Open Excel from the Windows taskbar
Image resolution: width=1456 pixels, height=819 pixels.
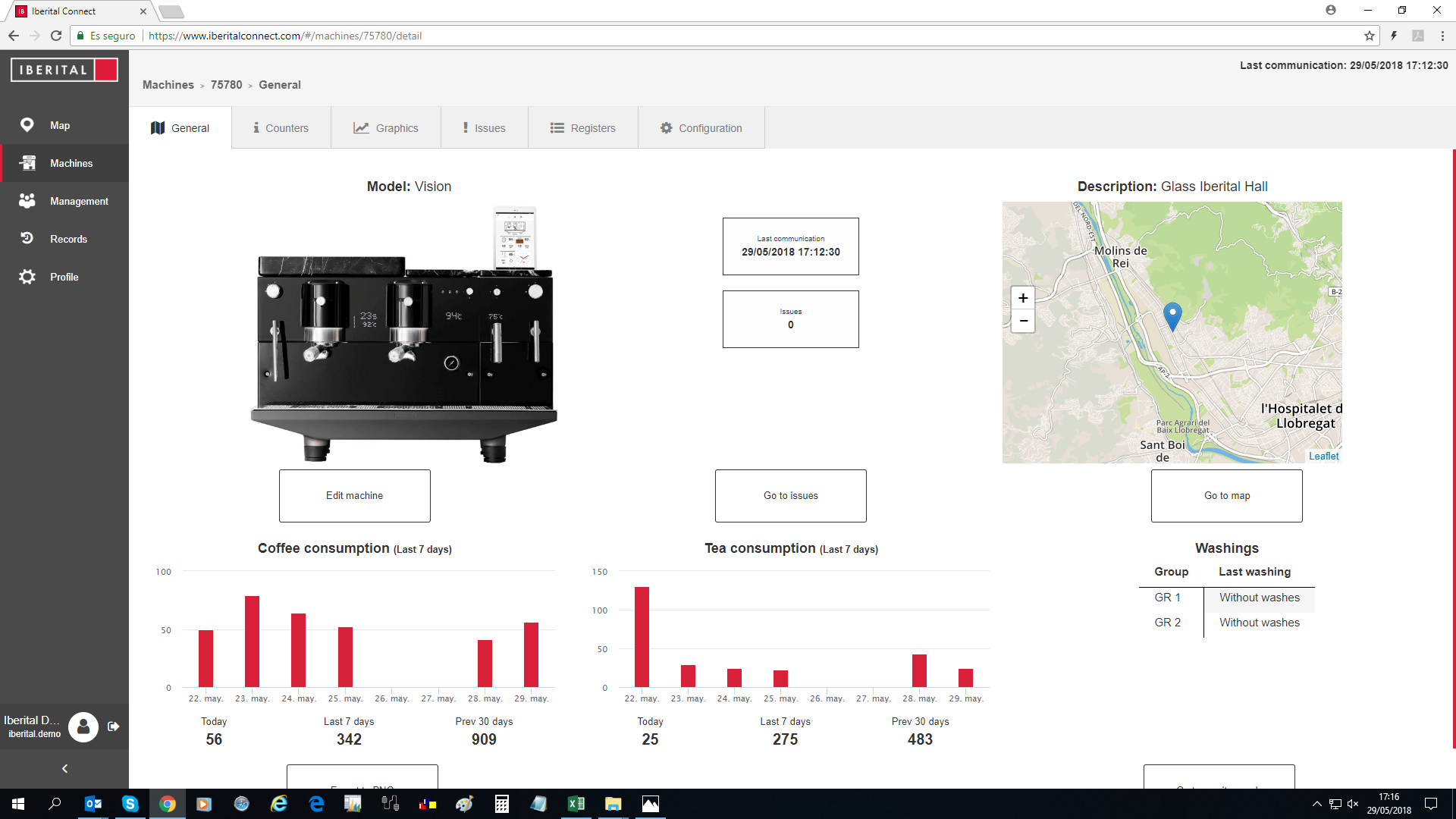click(576, 804)
